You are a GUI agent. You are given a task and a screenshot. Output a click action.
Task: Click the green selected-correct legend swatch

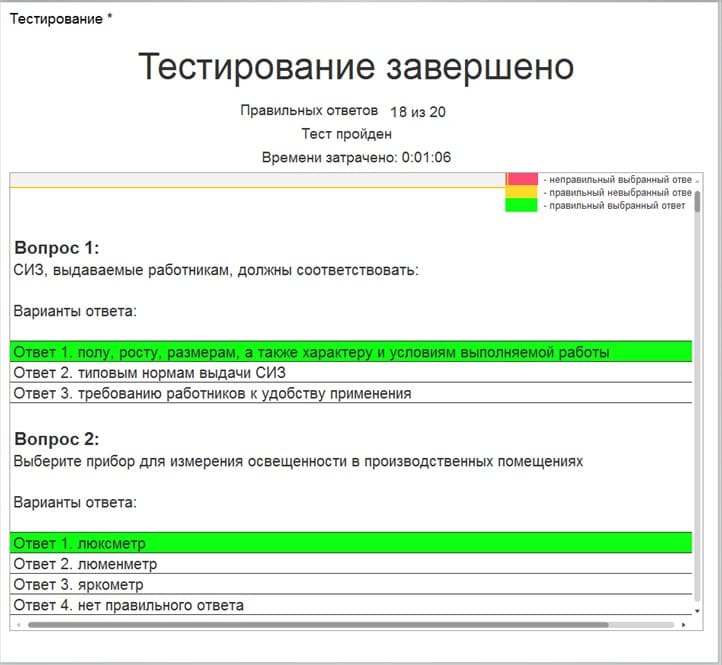point(522,205)
